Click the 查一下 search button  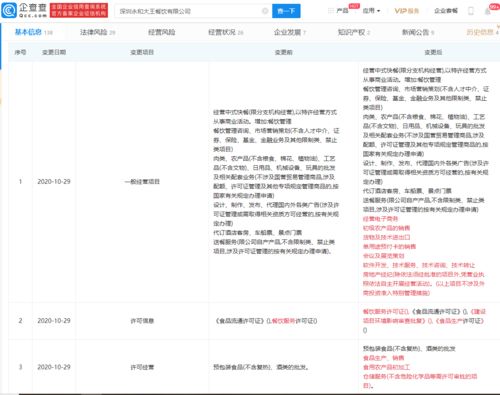click(286, 11)
